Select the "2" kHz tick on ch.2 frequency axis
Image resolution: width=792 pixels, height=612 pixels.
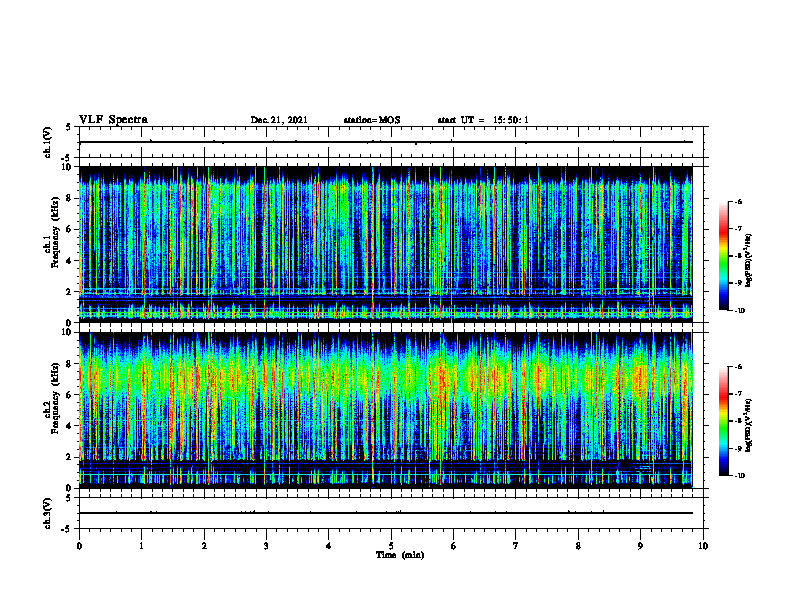tap(69, 457)
